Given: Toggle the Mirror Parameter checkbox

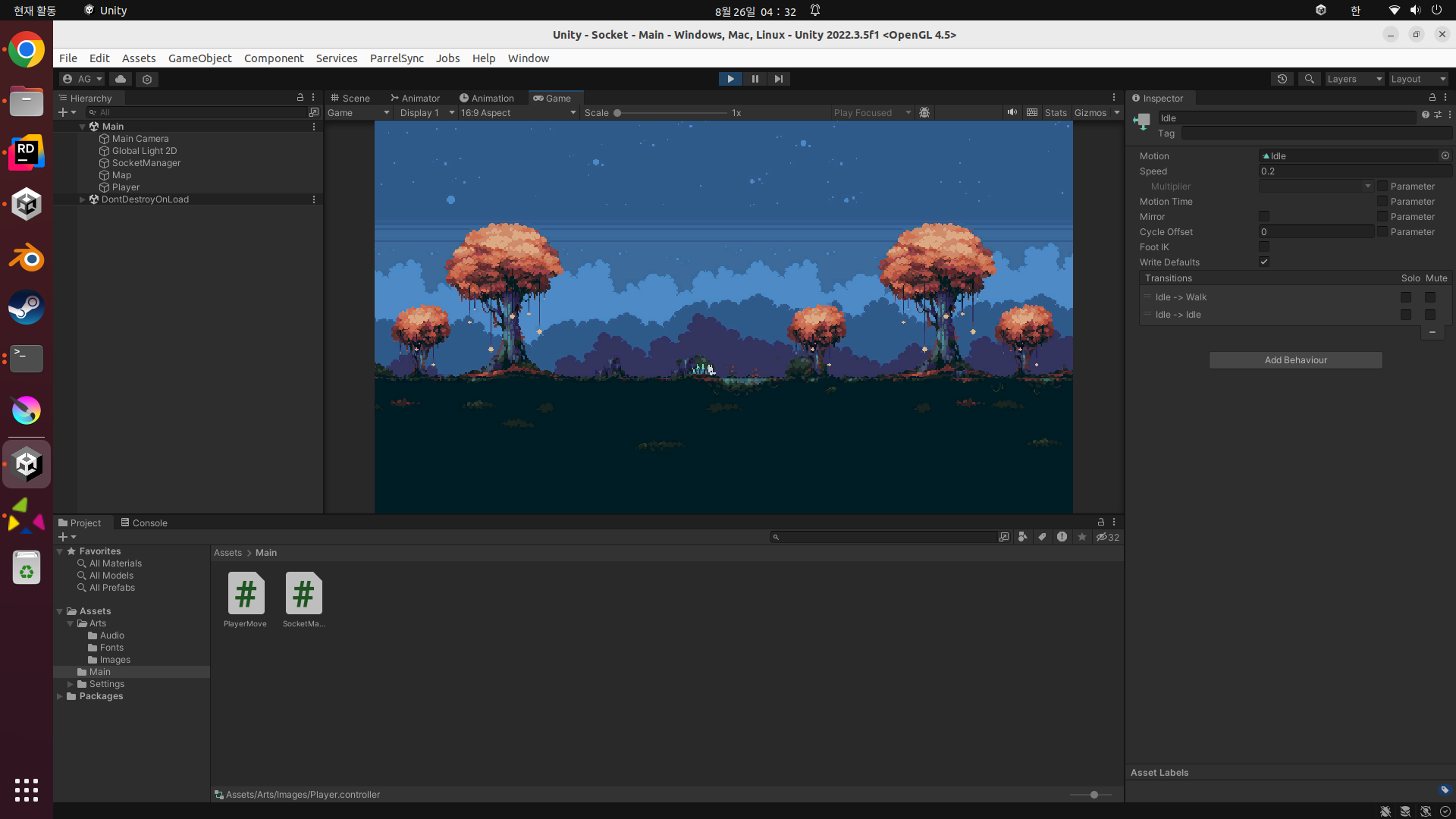Looking at the screenshot, I should [x=1382, y=216].
